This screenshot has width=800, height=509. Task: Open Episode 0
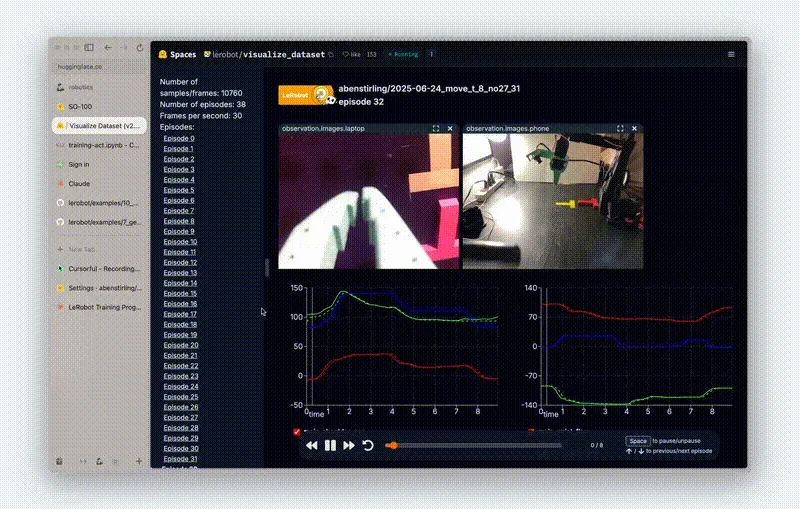[x=179, y=138]
